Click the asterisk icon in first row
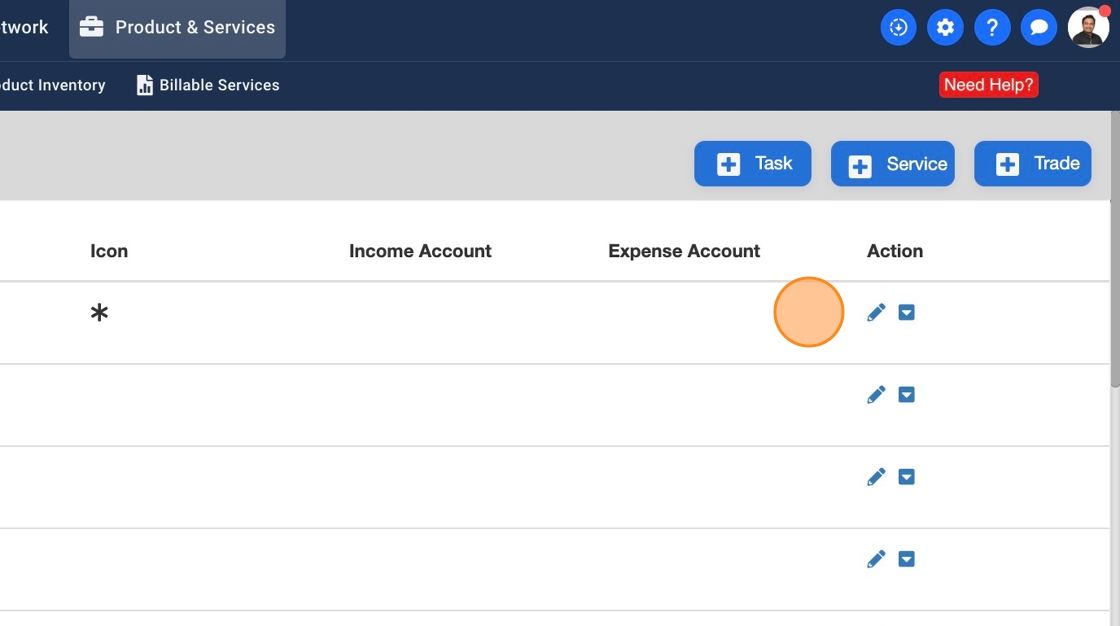Image resolution: width=1120 pixels, height=626 pixels. click(x=99, y=314)
